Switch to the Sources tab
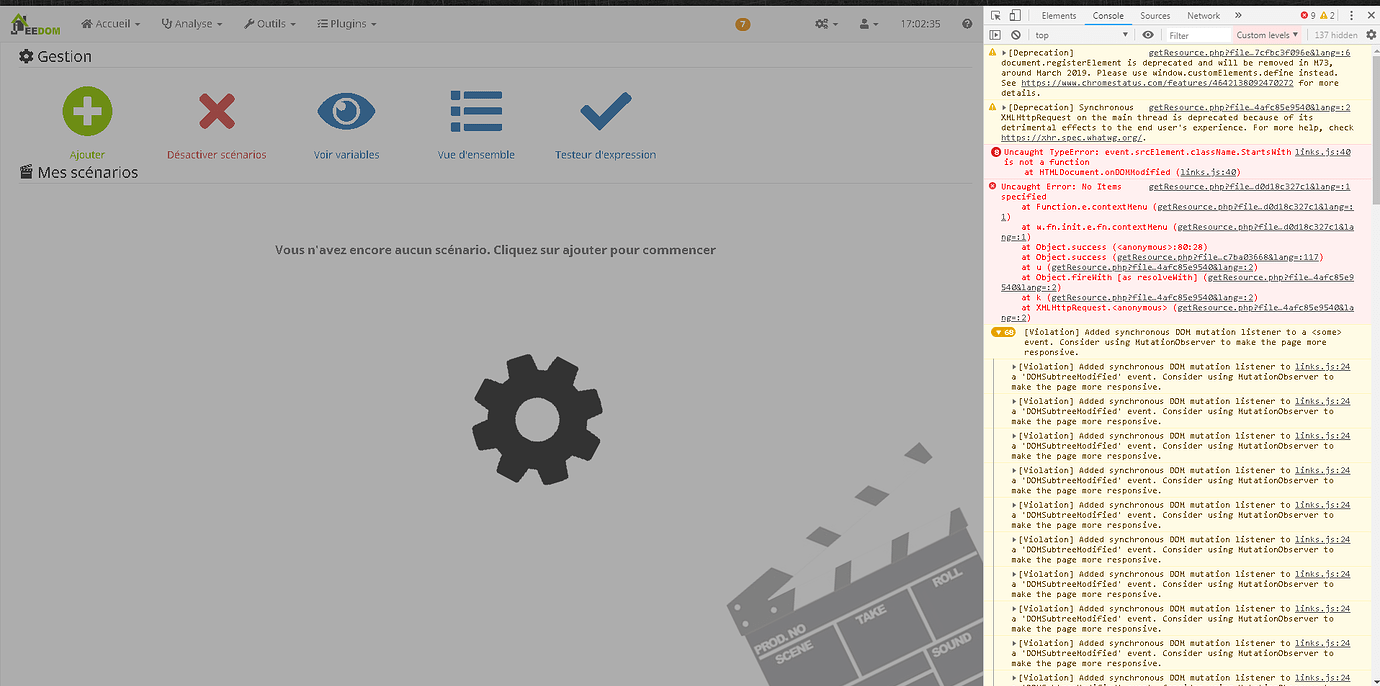The width and height of the screenshot is (1380, 686). pyautogui.click(x=1155, y=16)
